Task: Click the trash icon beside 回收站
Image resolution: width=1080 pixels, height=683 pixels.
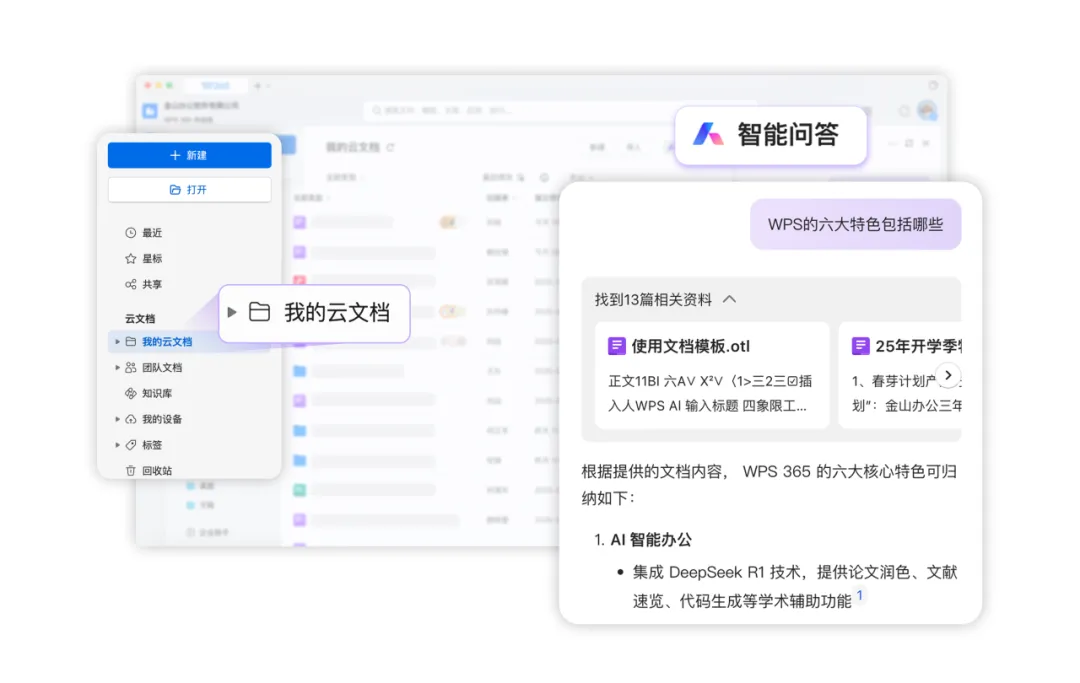Action: point(130,471)
